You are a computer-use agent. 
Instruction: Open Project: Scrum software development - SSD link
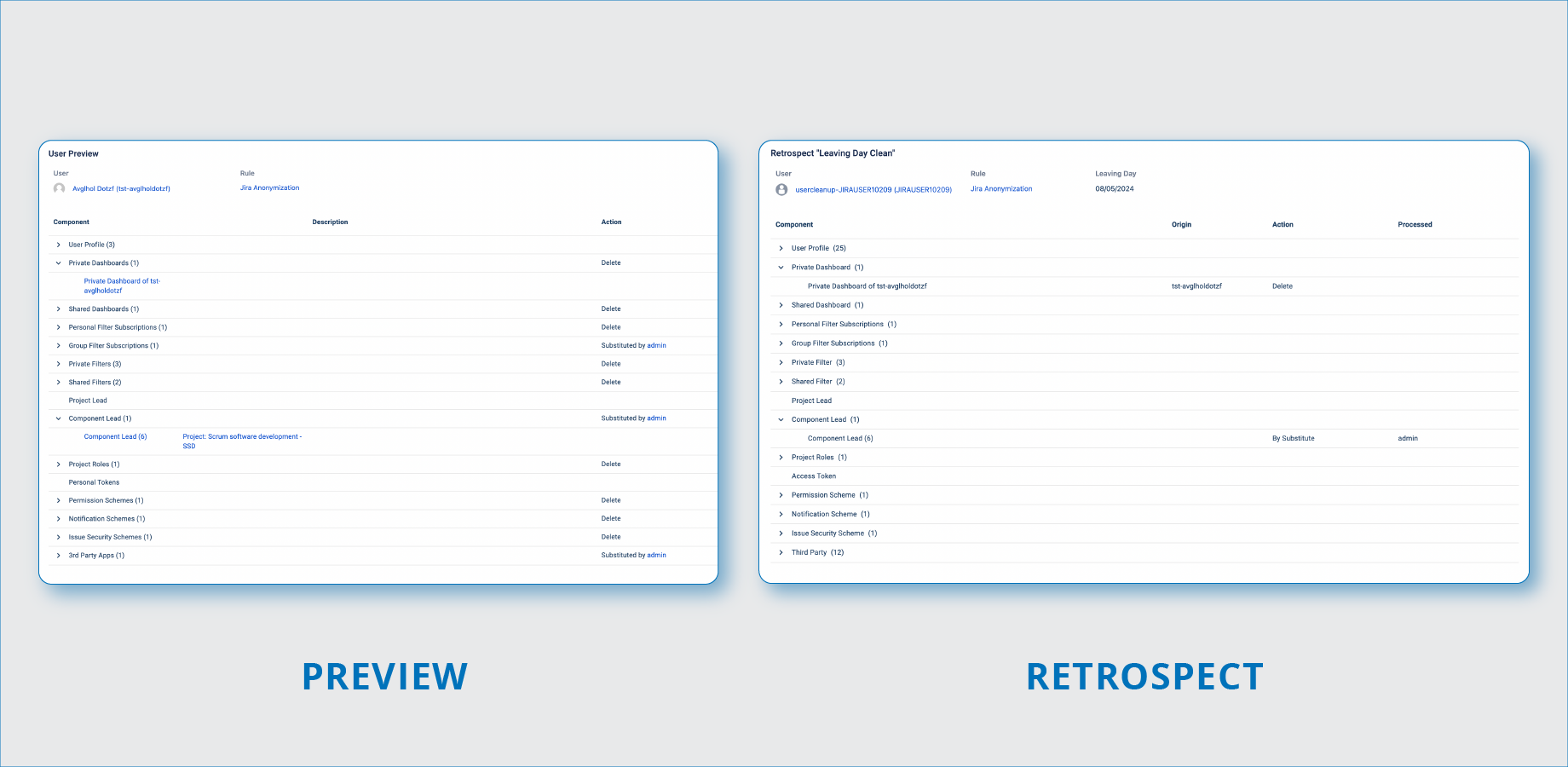(242, 441)
